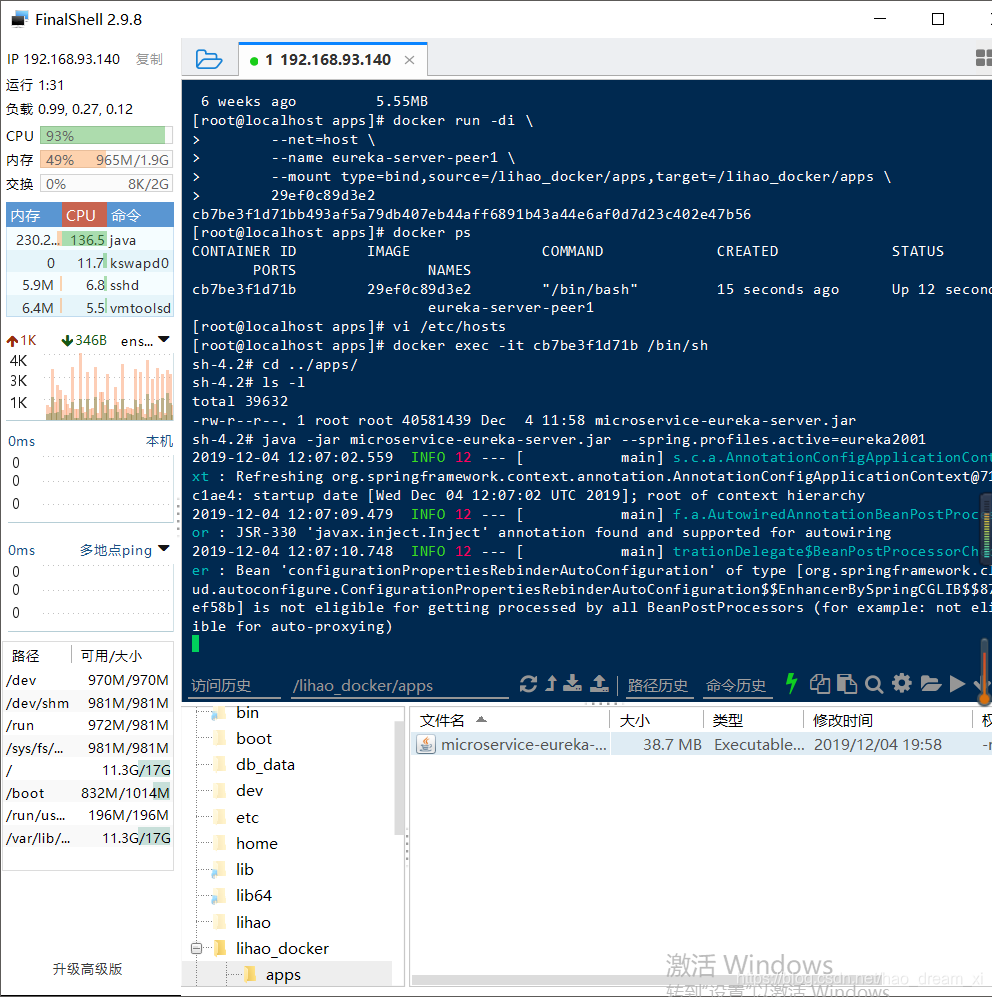Collapse the lihao_docker tree node
This screenshot has width=992, height=997.
tap(196, 948)
